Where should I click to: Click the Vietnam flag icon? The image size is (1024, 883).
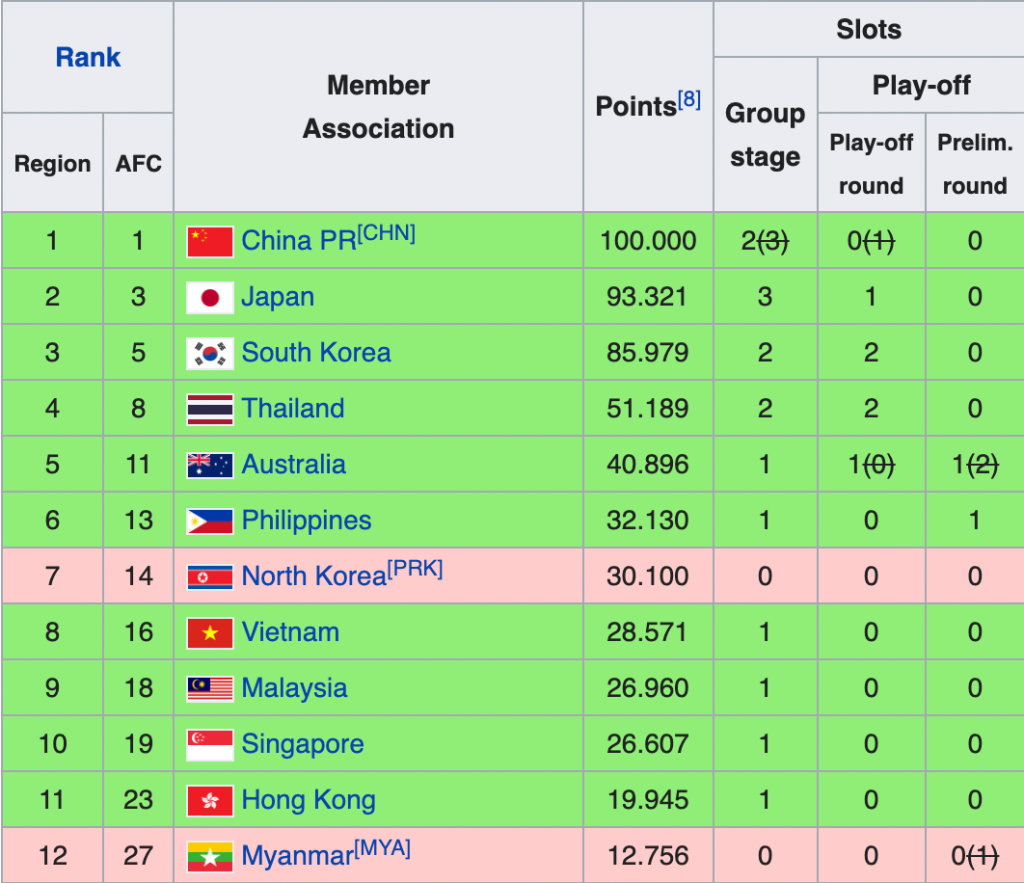point(210,633)
